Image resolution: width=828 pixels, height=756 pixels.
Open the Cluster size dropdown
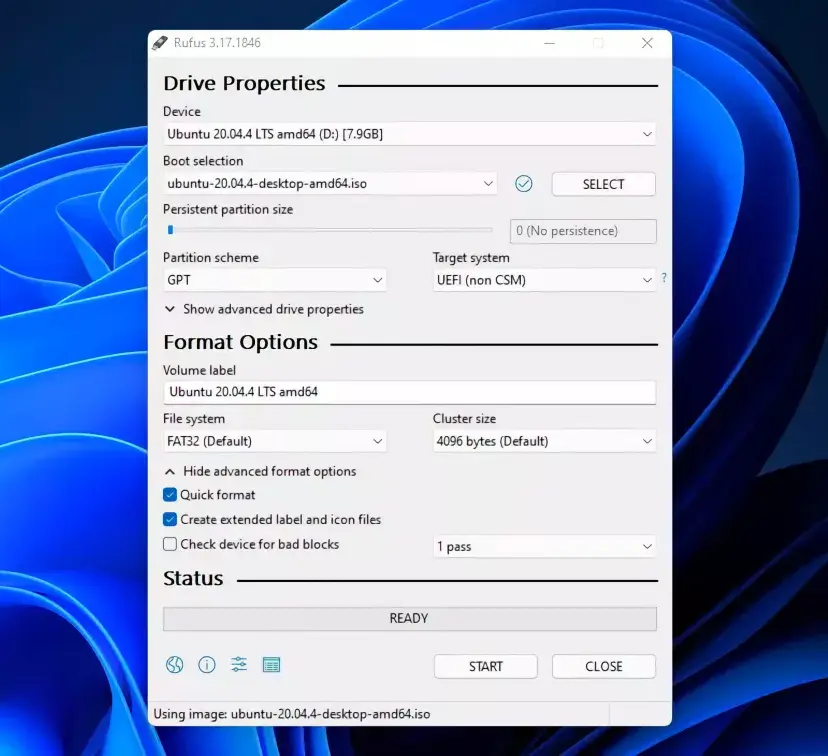point(544,441)
